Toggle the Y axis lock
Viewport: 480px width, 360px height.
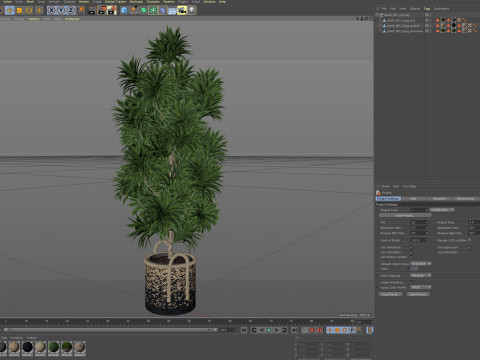(x=61, y=10)
